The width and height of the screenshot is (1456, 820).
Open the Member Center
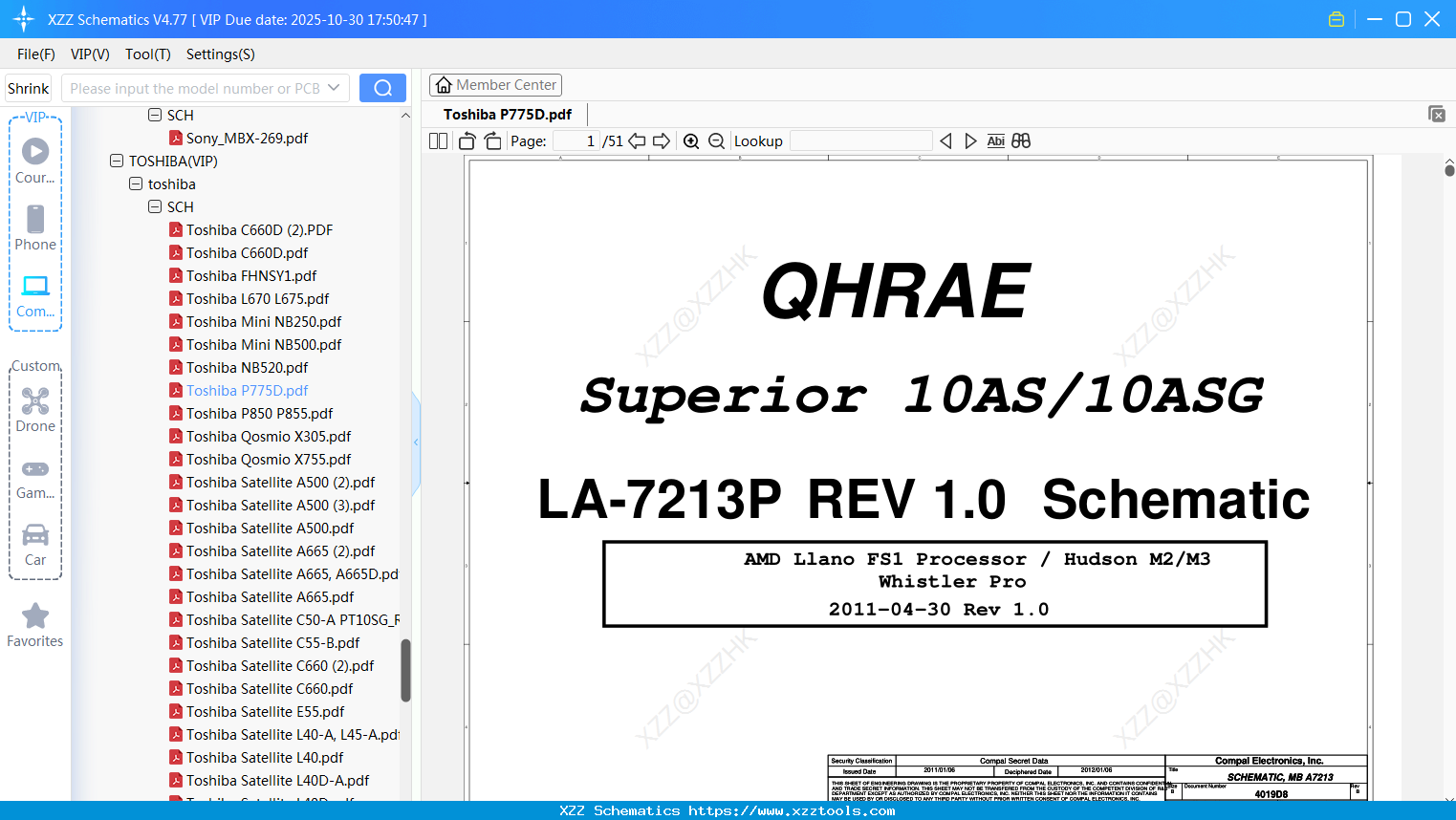(495, 85)
